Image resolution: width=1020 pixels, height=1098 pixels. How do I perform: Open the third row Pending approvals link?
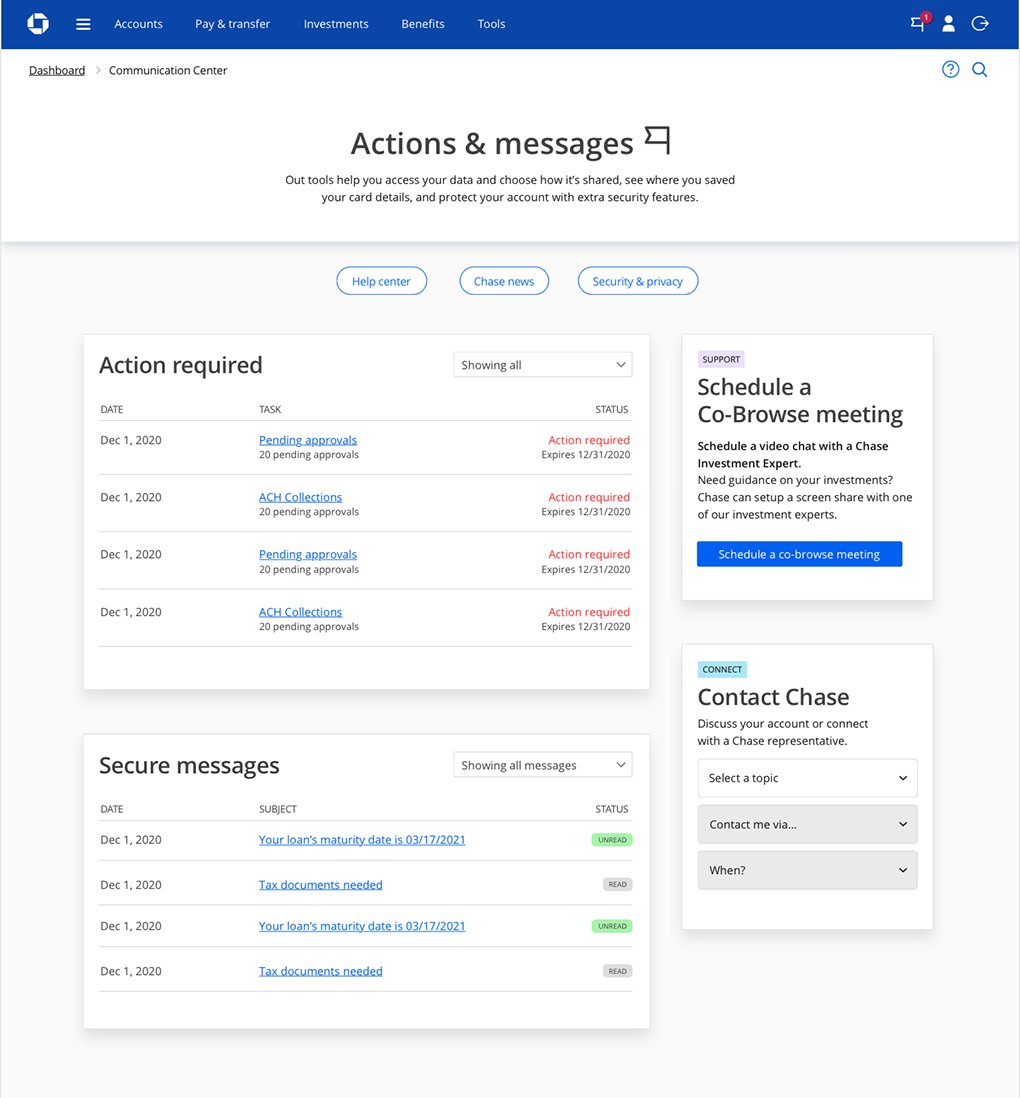coord(308,554)
